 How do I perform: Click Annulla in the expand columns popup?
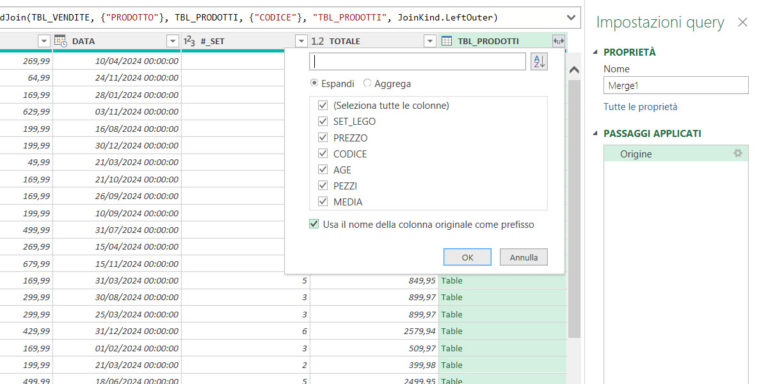click(x=524, y=257)
